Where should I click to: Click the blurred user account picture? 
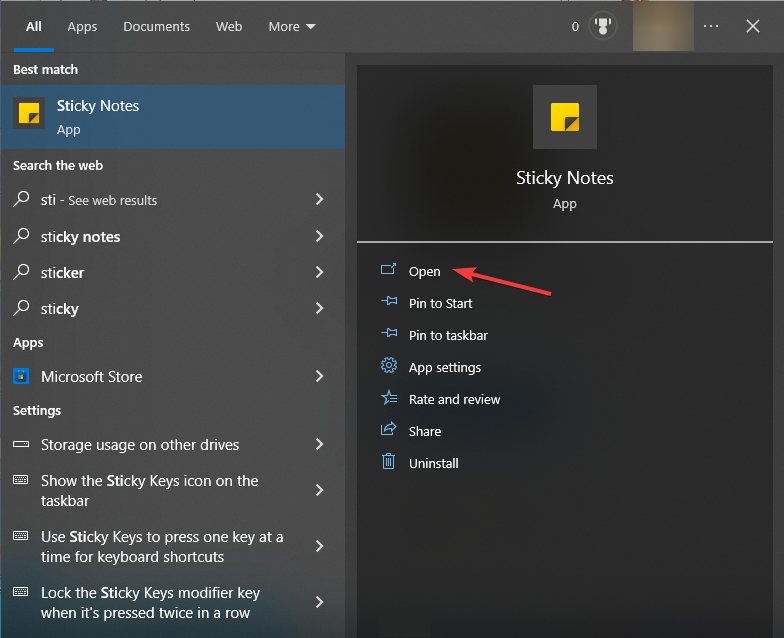pos(663,26)
